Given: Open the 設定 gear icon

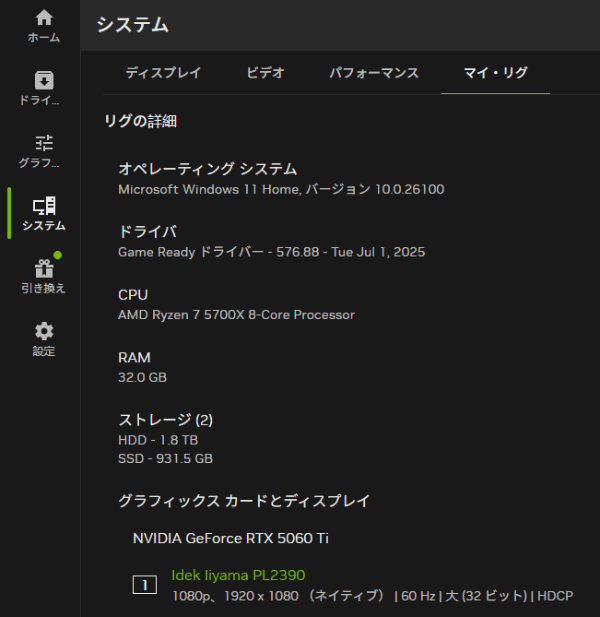Looking at the screenshot, I should pyautogui.click(x=44, y=331).
